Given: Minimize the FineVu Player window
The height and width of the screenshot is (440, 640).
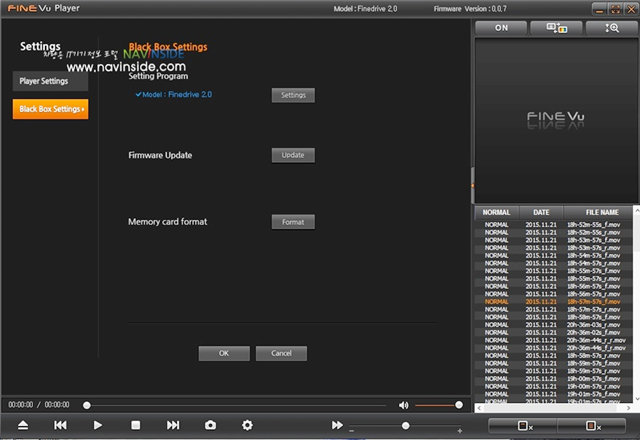Looking at the screenshot, I should (600, 9).
